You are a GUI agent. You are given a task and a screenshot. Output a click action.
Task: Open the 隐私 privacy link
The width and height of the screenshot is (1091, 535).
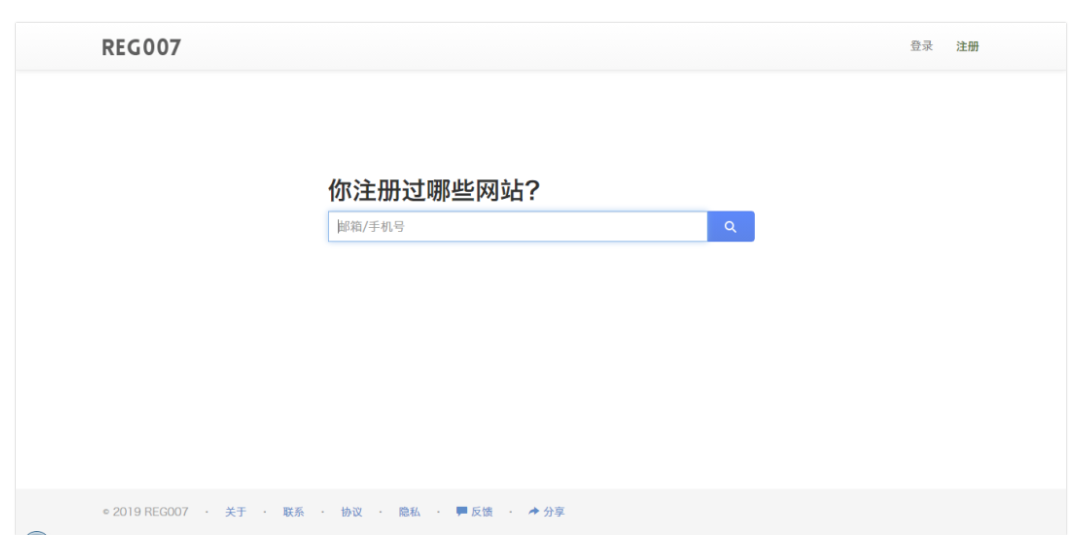click(x=409, y=512)
